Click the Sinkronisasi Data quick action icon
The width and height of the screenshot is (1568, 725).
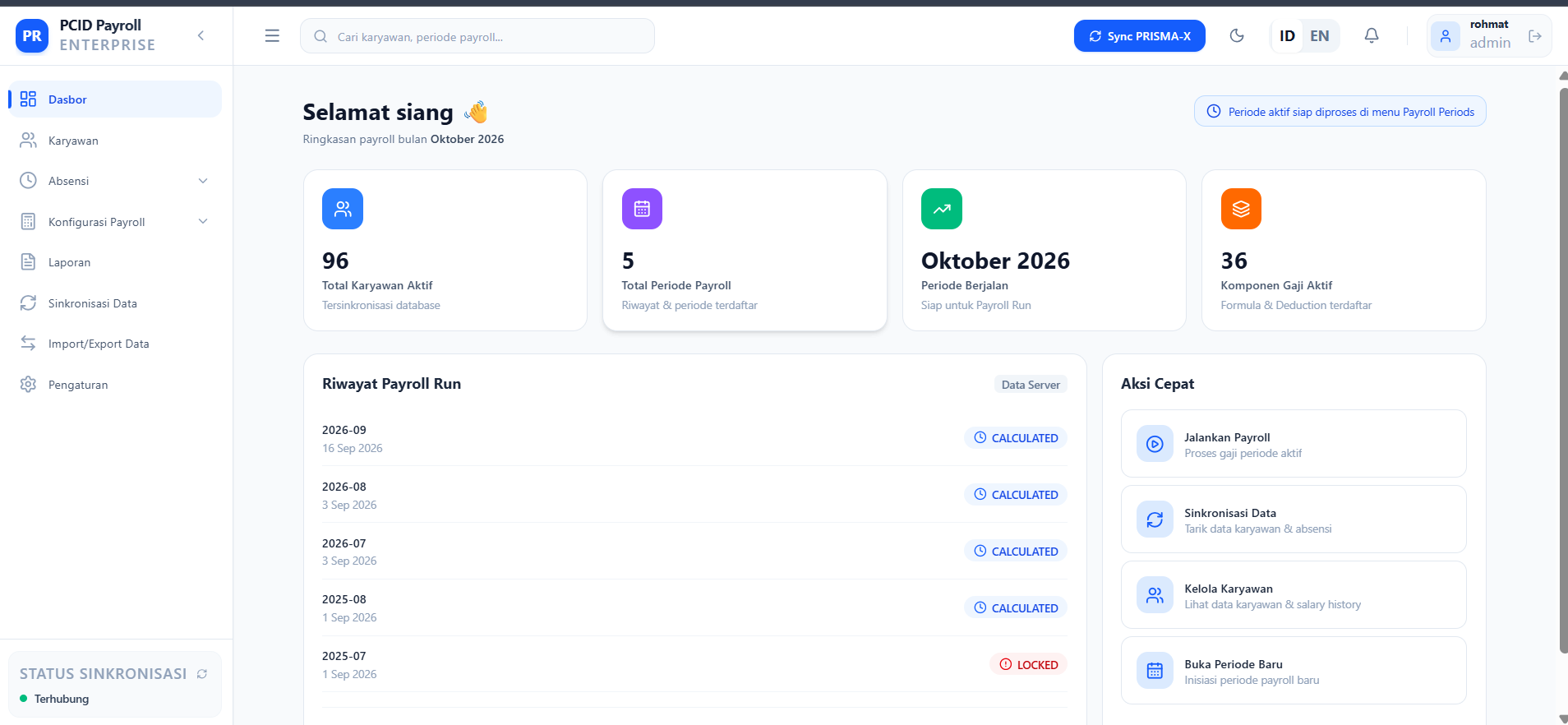(x=1155, y=520)
